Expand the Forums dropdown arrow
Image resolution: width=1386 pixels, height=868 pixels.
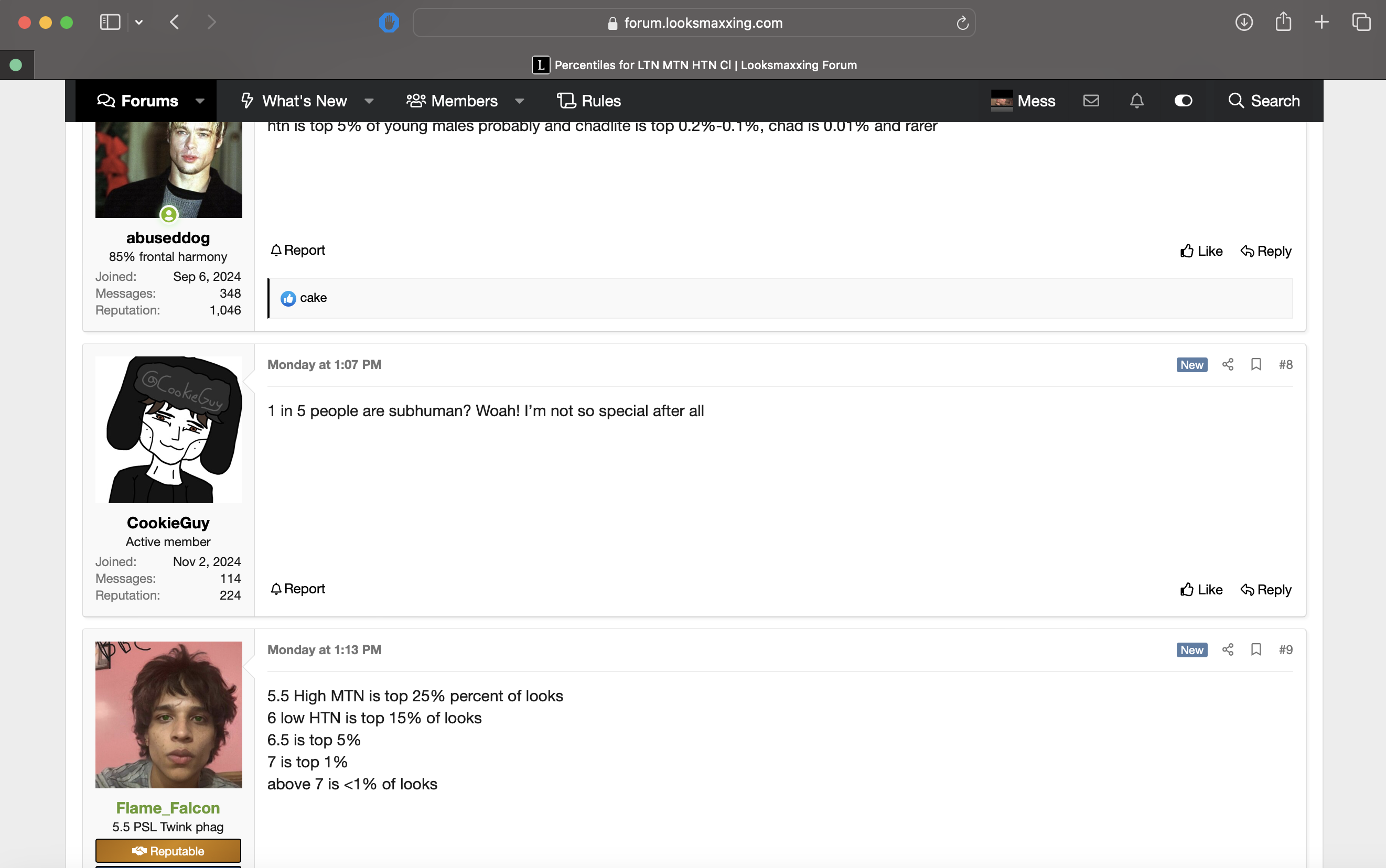[x=200, y=101]
